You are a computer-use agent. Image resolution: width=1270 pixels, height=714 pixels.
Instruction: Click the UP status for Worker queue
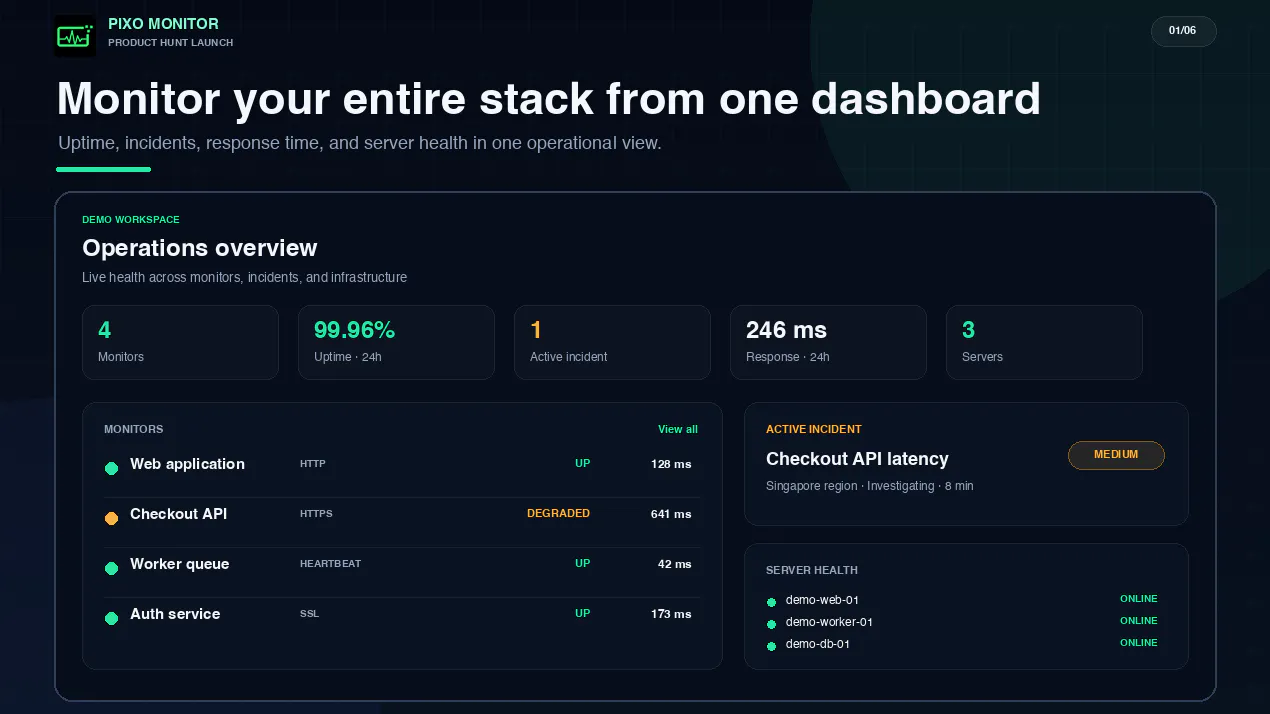(x=582, y=563)
